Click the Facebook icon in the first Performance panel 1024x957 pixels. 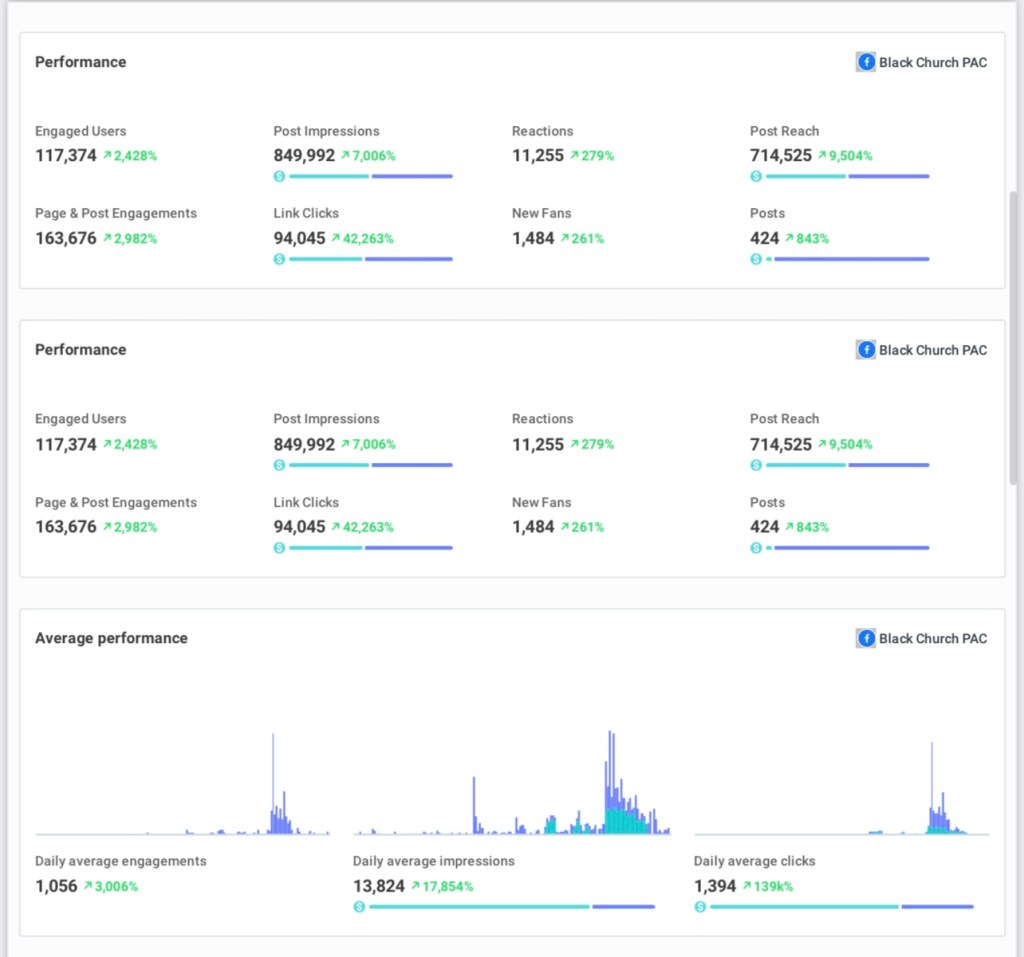pyautogui.click(x=866, y=62)
